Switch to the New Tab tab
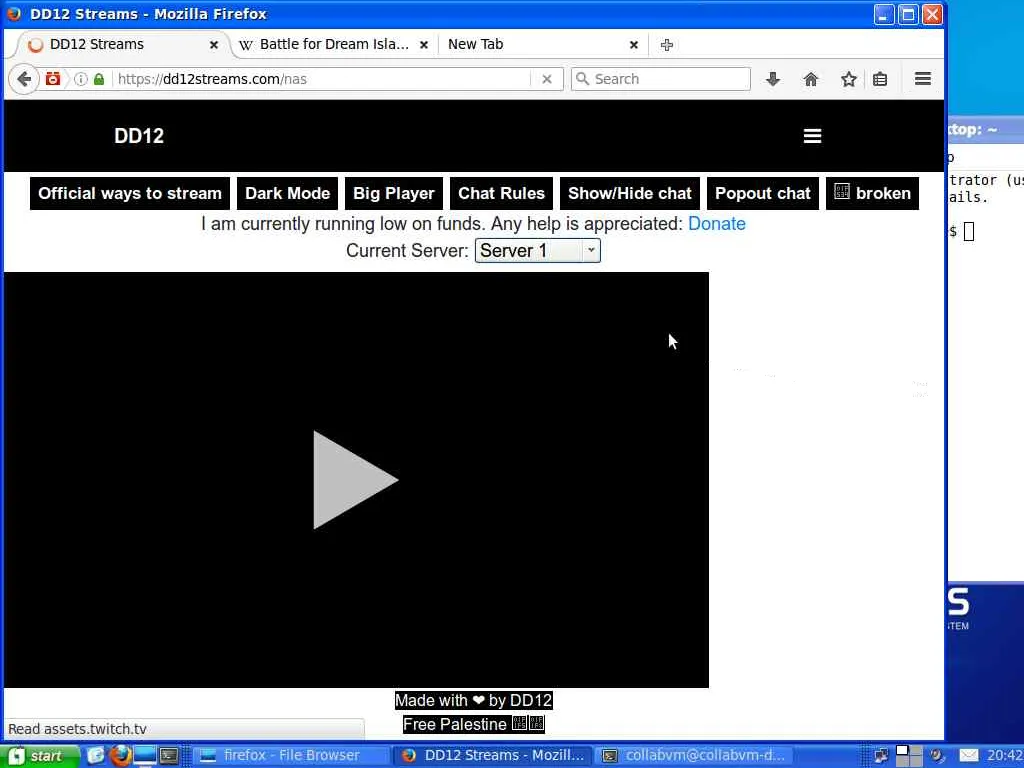Image resolution: width=1024 pixels, height=768 pixels. point(542,44)
